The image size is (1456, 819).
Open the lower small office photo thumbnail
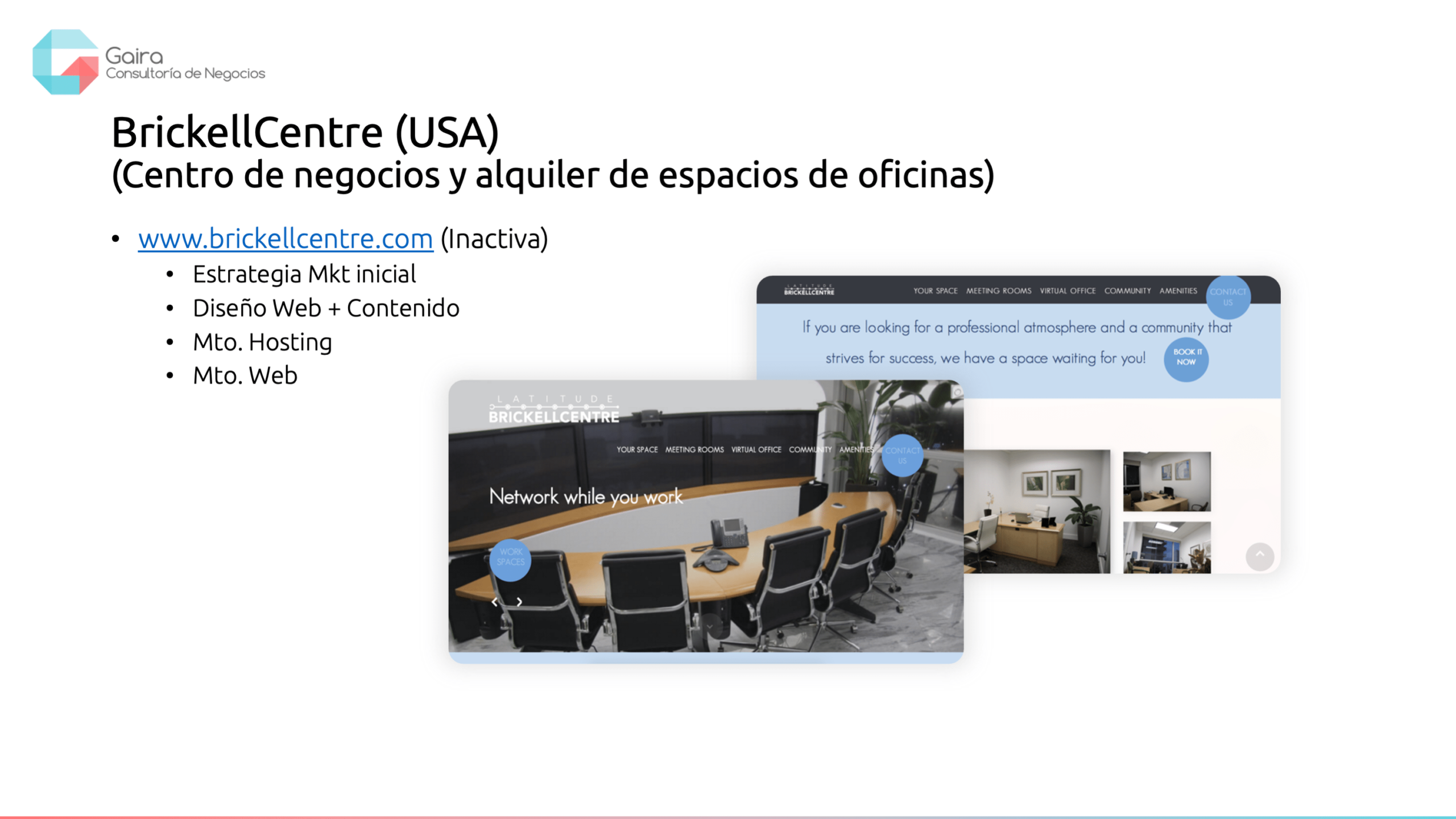tap(1167, 547)
